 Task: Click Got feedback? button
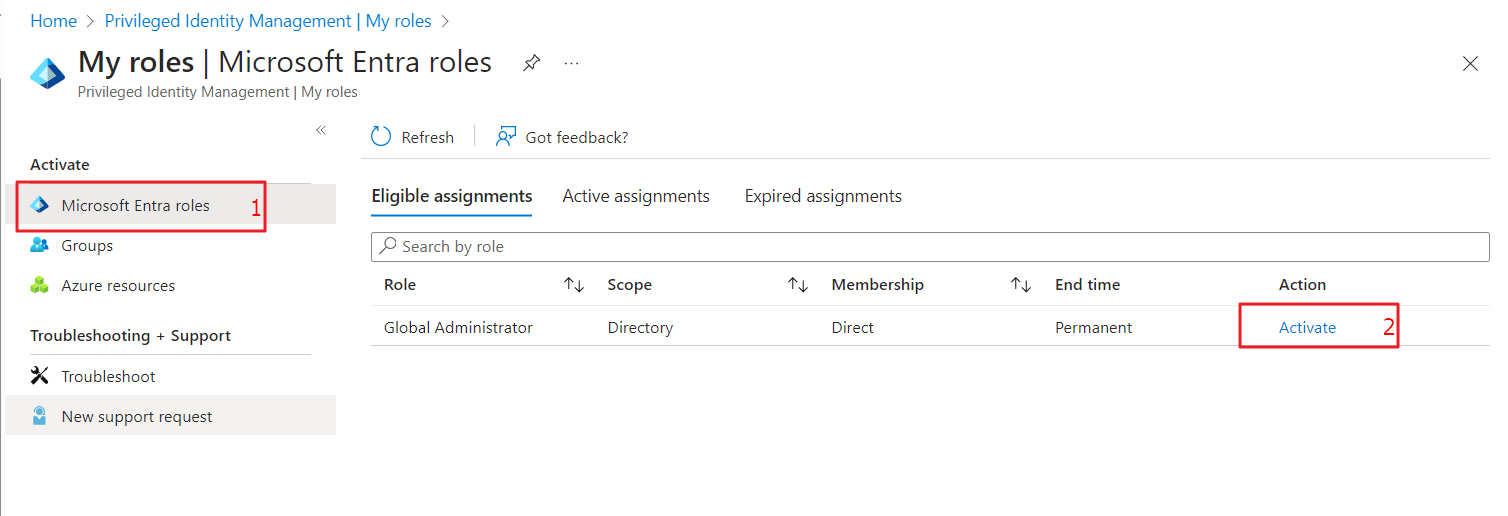coord(562,137)
